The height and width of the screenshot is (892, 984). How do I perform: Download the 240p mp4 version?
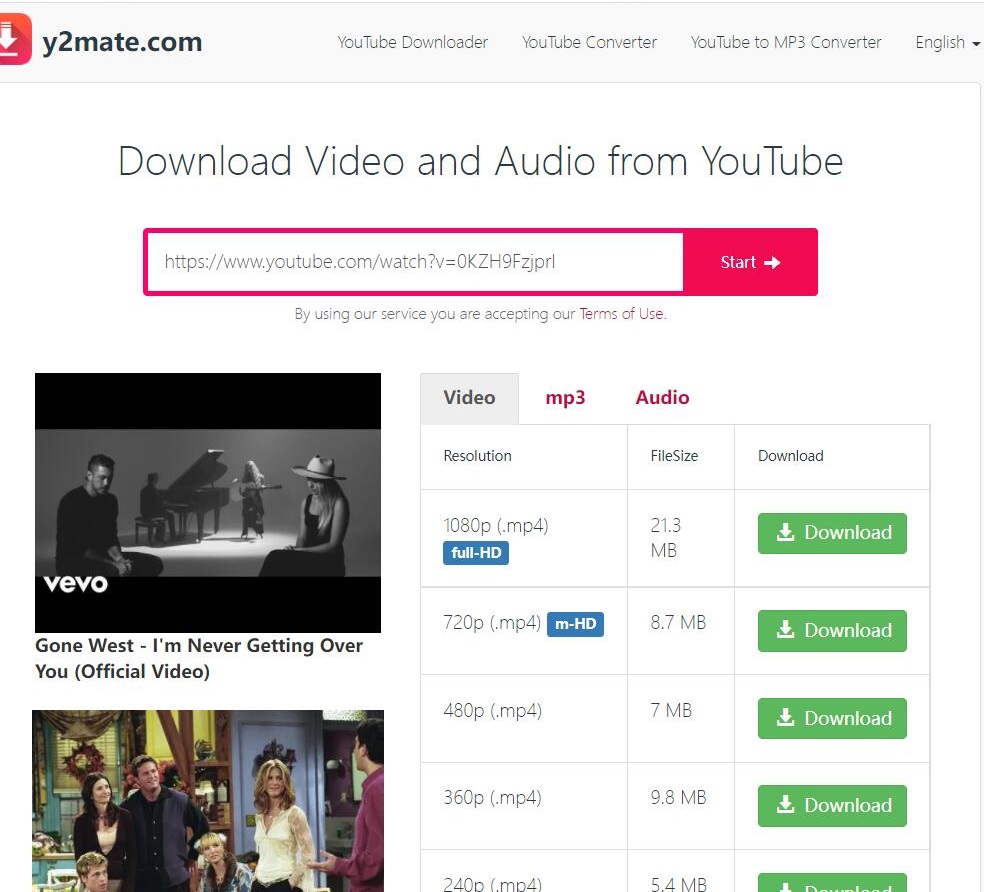(832, 884)
